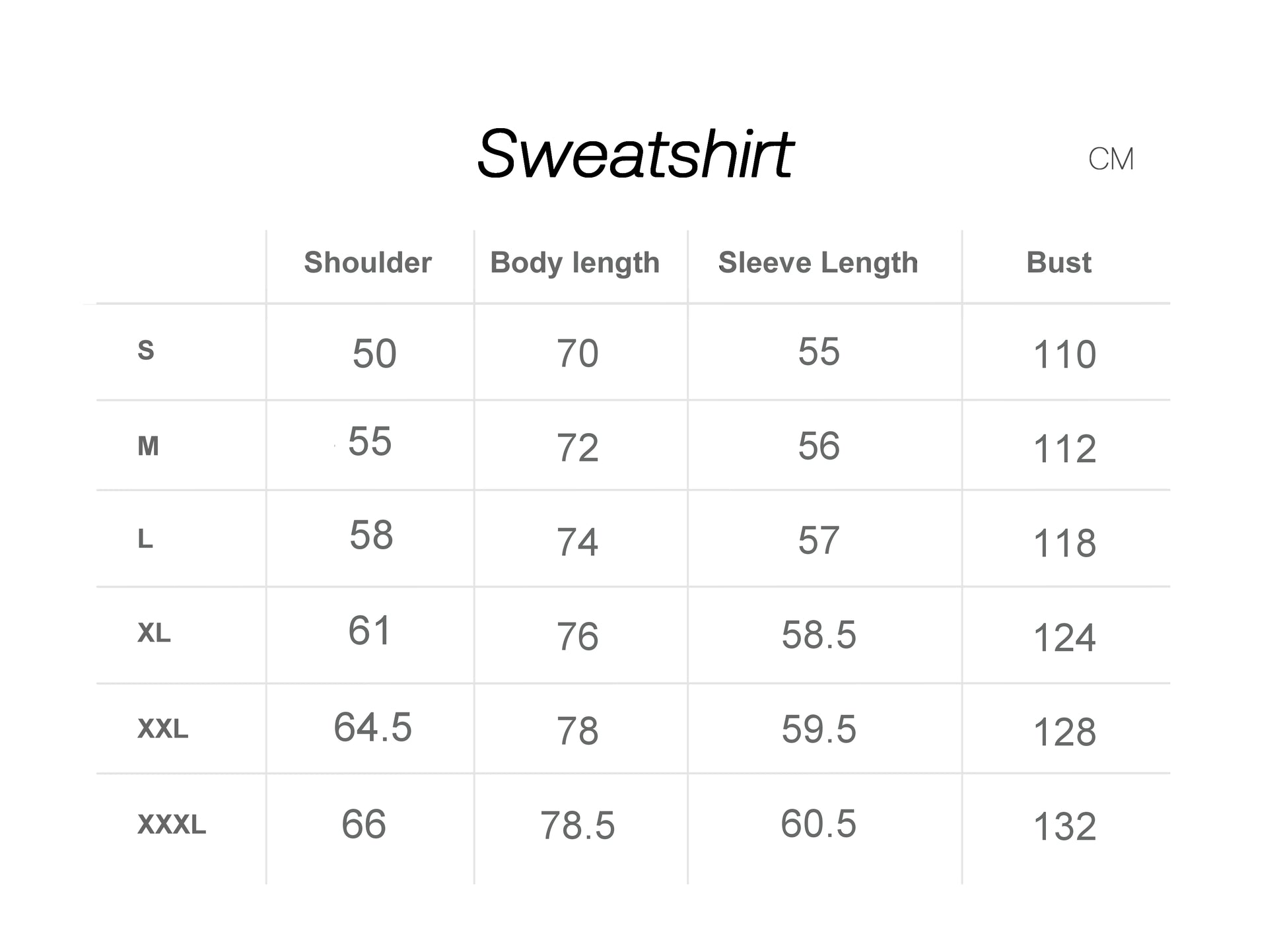The height and width of the screenshot is (952, 1285).
Task: Select the Body length column header
Action: tap(574, 263)
